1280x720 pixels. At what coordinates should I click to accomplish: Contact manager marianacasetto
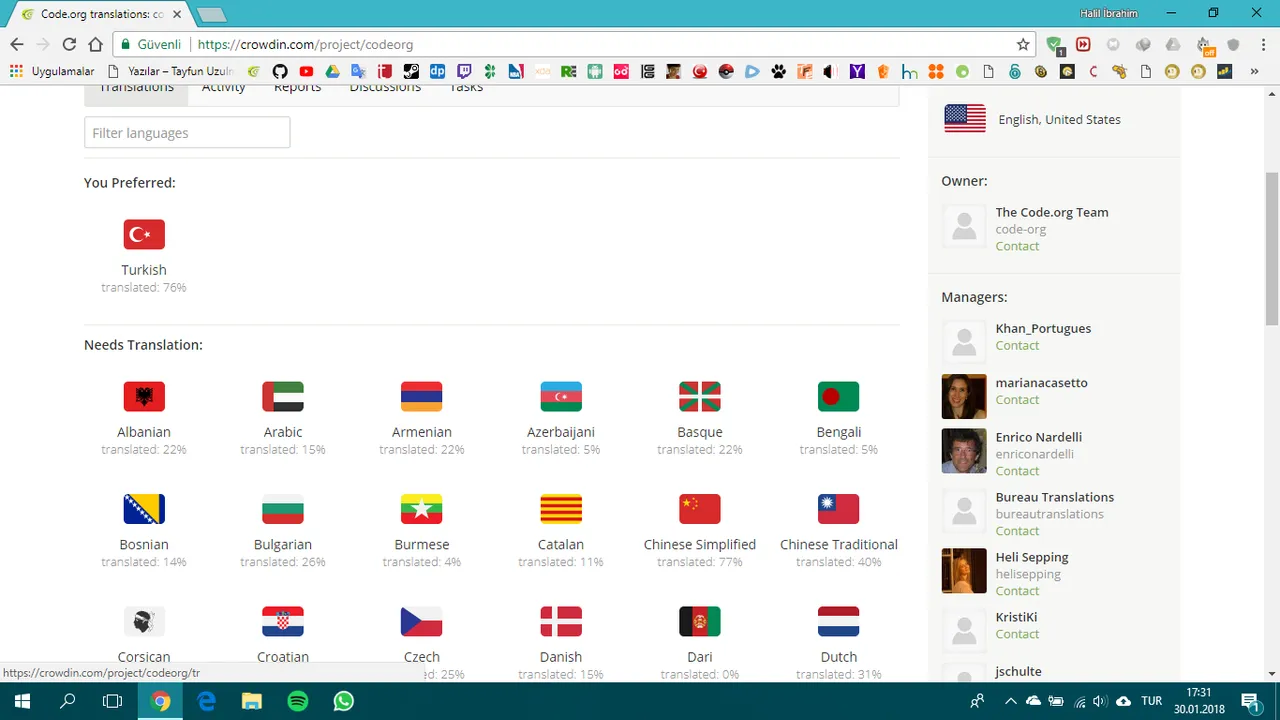(x=1017, y=400)
